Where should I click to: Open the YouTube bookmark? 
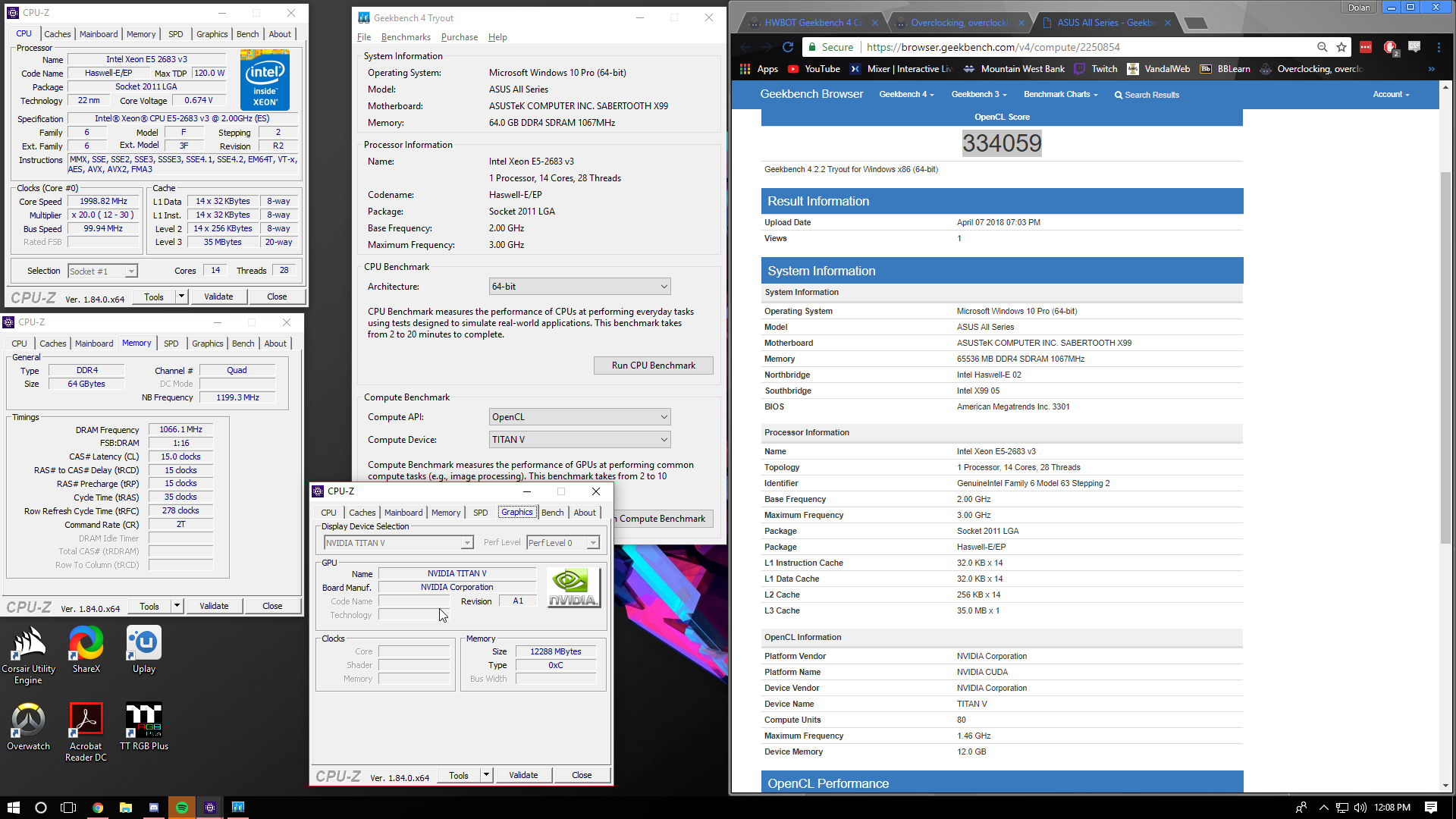pos(814,69)
